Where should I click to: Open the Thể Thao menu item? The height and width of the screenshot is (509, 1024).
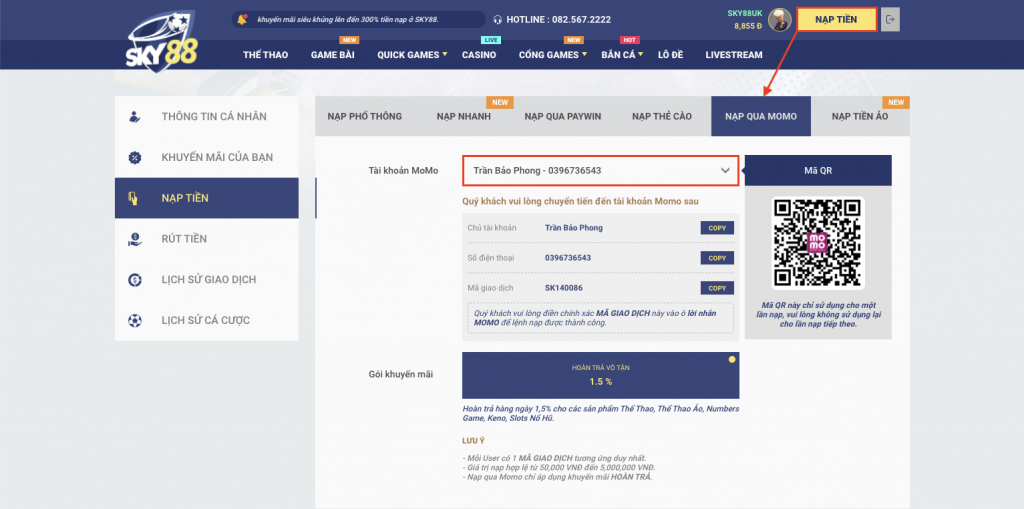click(x=266, y=55)
